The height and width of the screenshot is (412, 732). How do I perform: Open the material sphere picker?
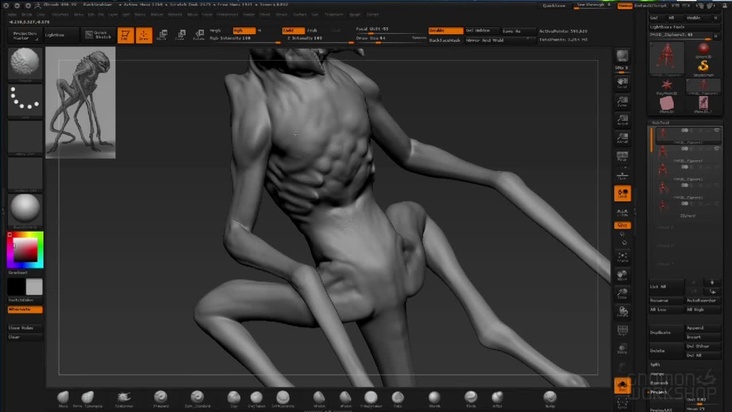25,210
